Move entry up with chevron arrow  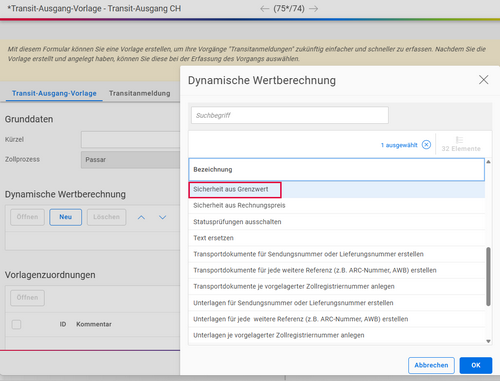(141, 217)
